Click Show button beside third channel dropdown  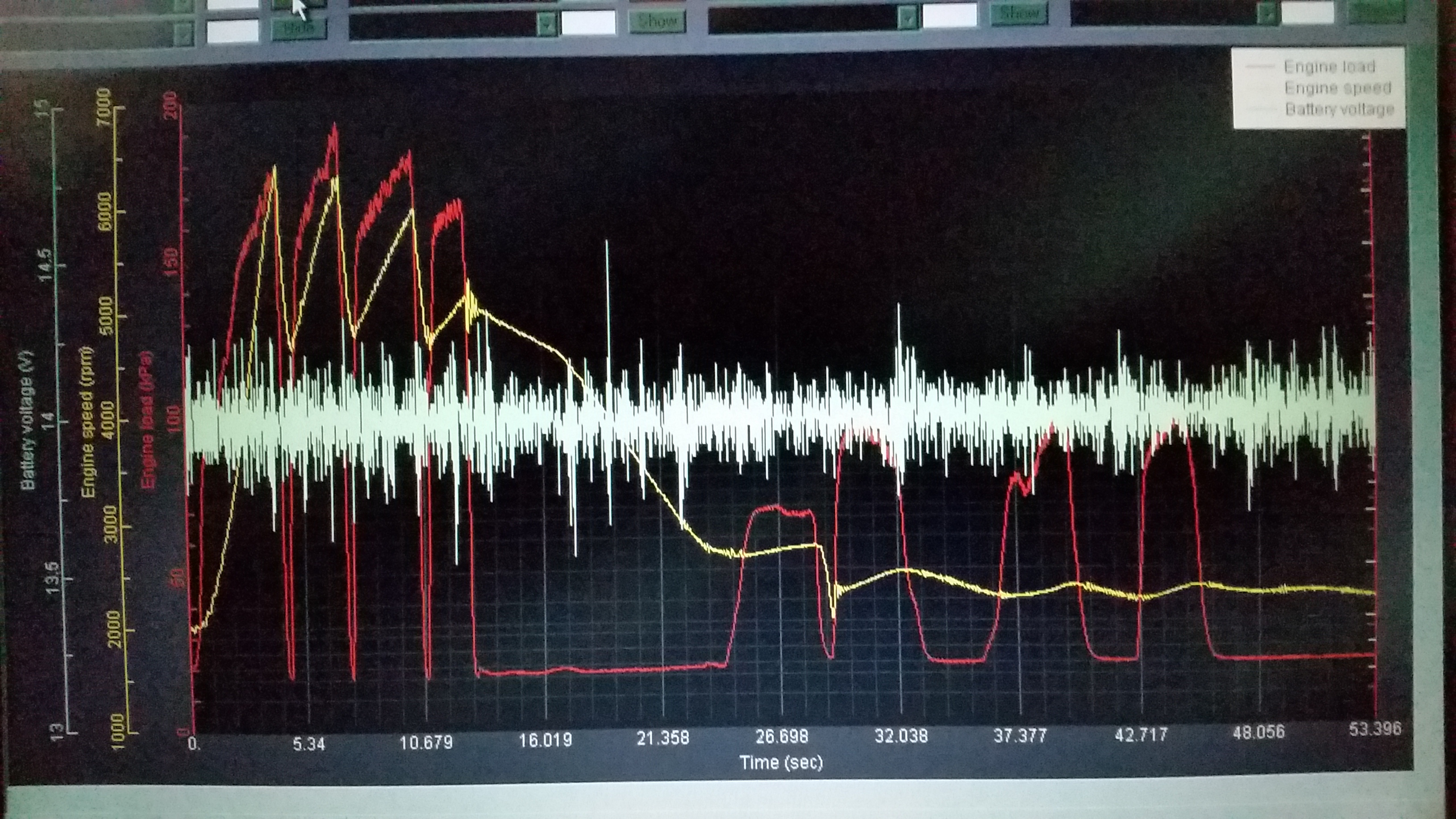tap(1018, 14)
